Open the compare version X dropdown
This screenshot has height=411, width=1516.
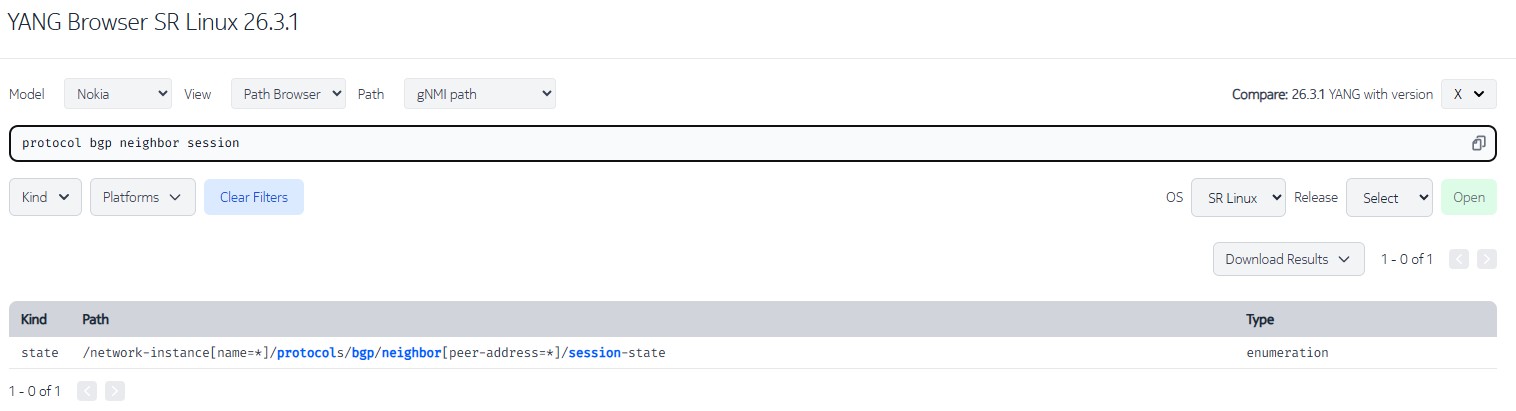(x=1469, y=94)
